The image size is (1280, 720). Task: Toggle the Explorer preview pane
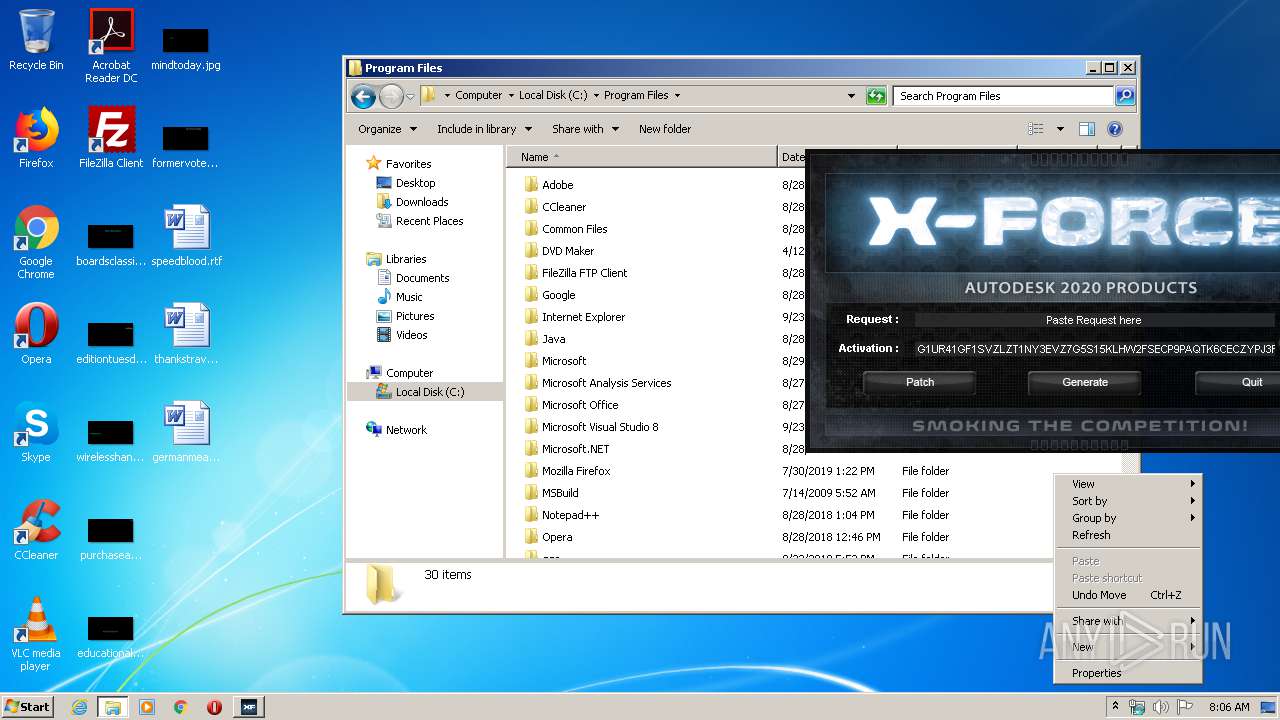[1087, 129]
